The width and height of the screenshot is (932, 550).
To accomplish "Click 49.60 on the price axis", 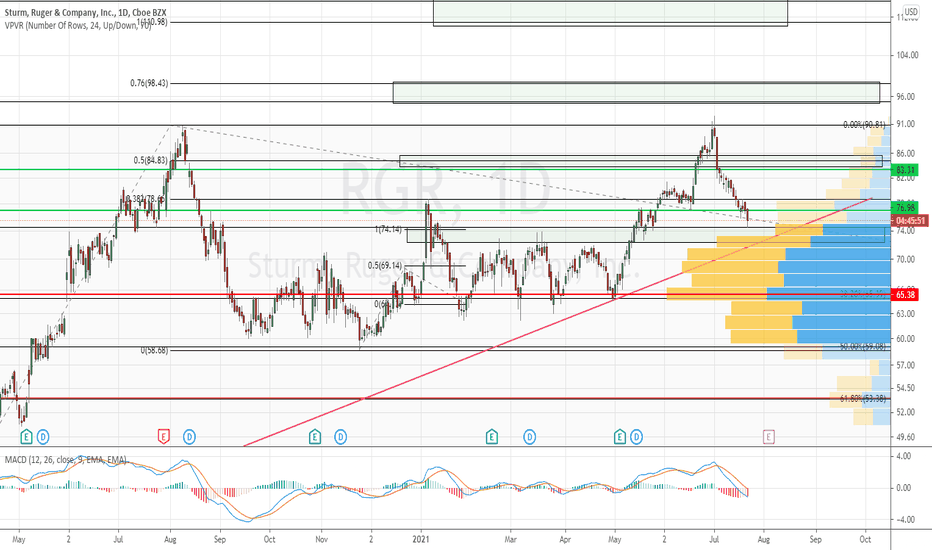I will (x=905, y=437).
